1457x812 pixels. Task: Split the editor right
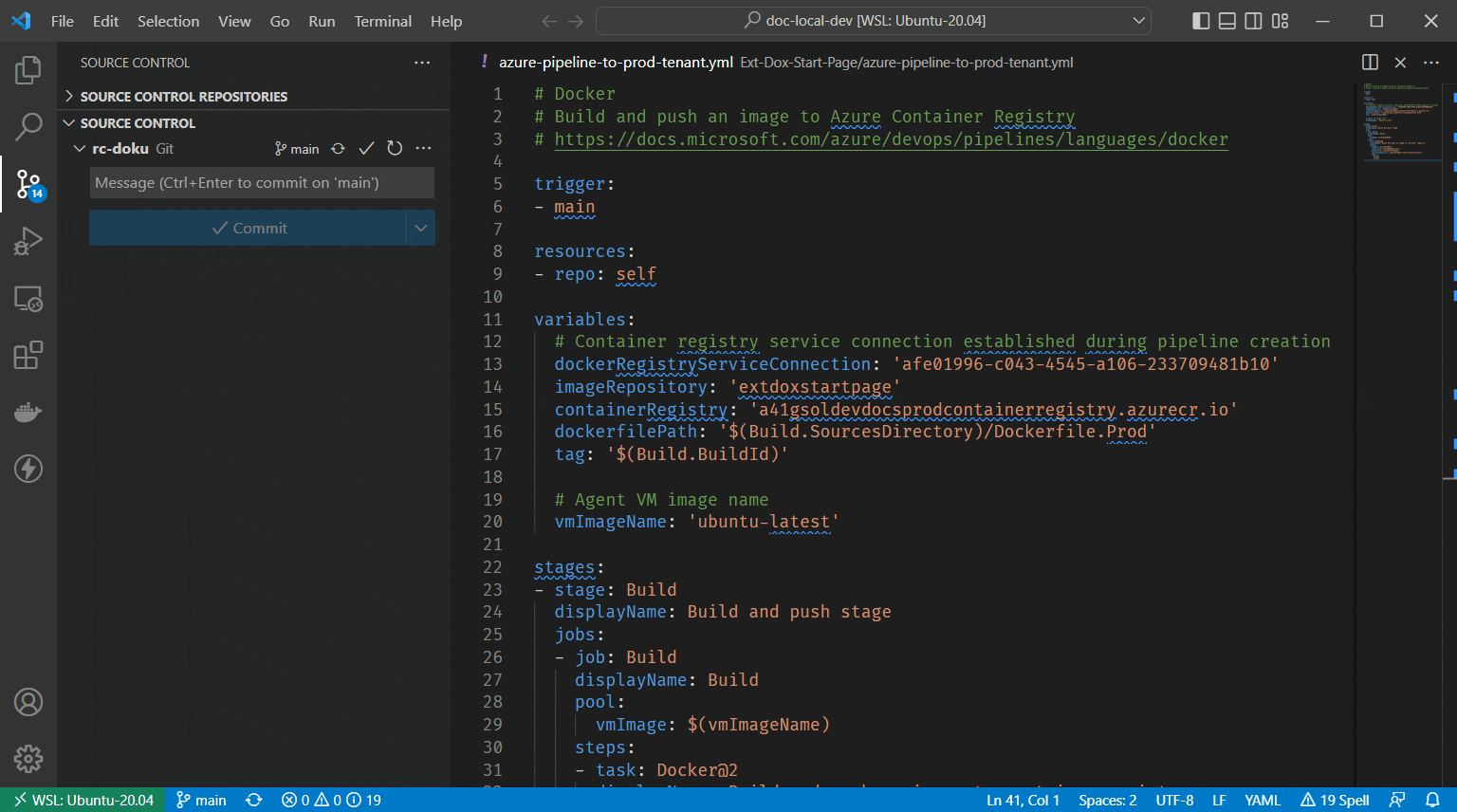[1370, 63]
